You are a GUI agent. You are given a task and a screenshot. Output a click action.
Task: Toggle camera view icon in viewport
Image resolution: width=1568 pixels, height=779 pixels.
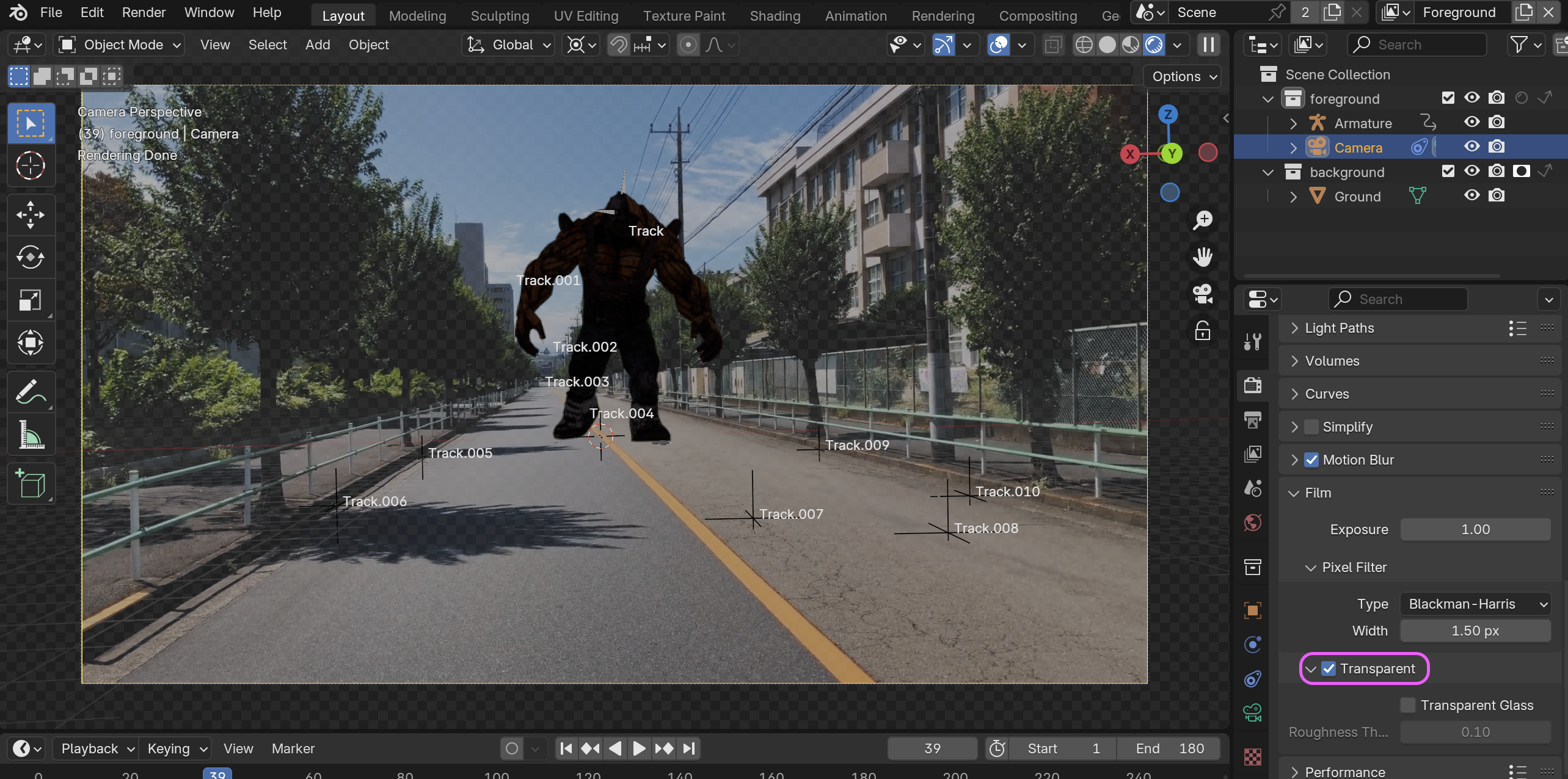[1203, 294]
